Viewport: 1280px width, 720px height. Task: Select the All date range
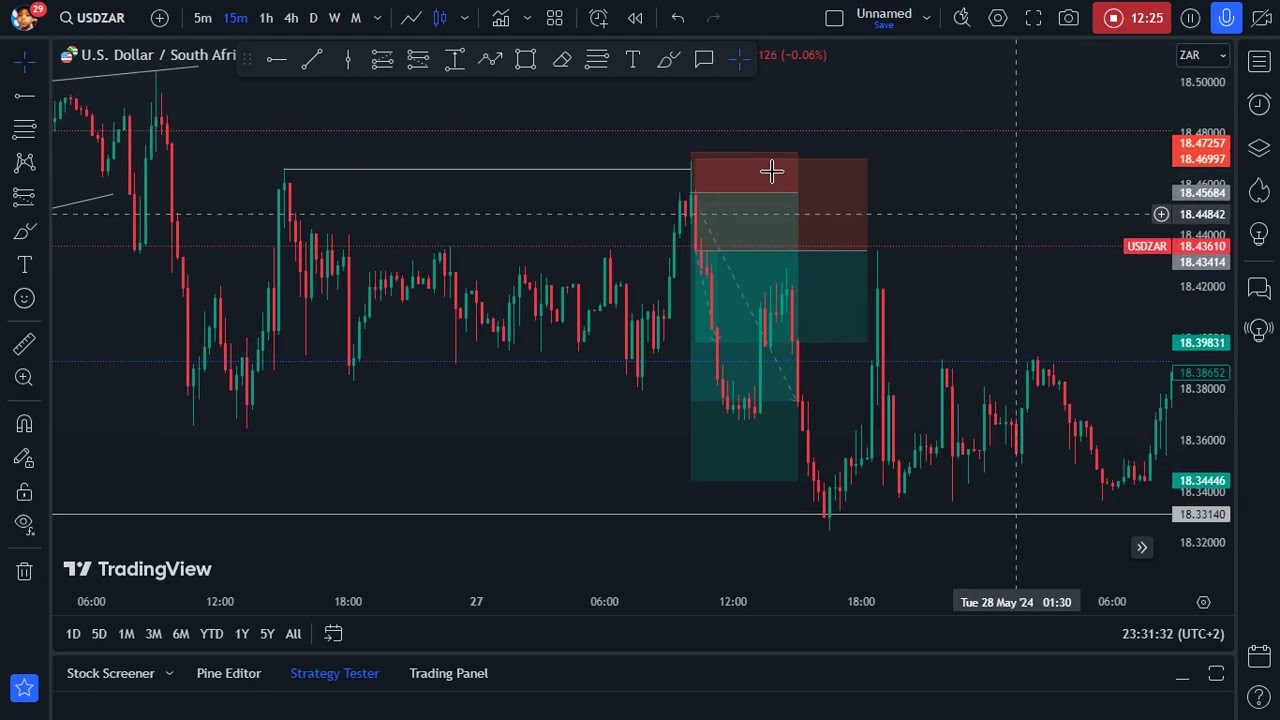point(293,634)
